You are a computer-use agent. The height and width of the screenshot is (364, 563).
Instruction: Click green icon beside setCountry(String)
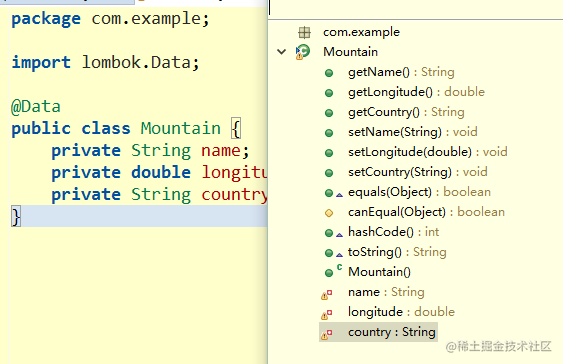tap(329, 173)
